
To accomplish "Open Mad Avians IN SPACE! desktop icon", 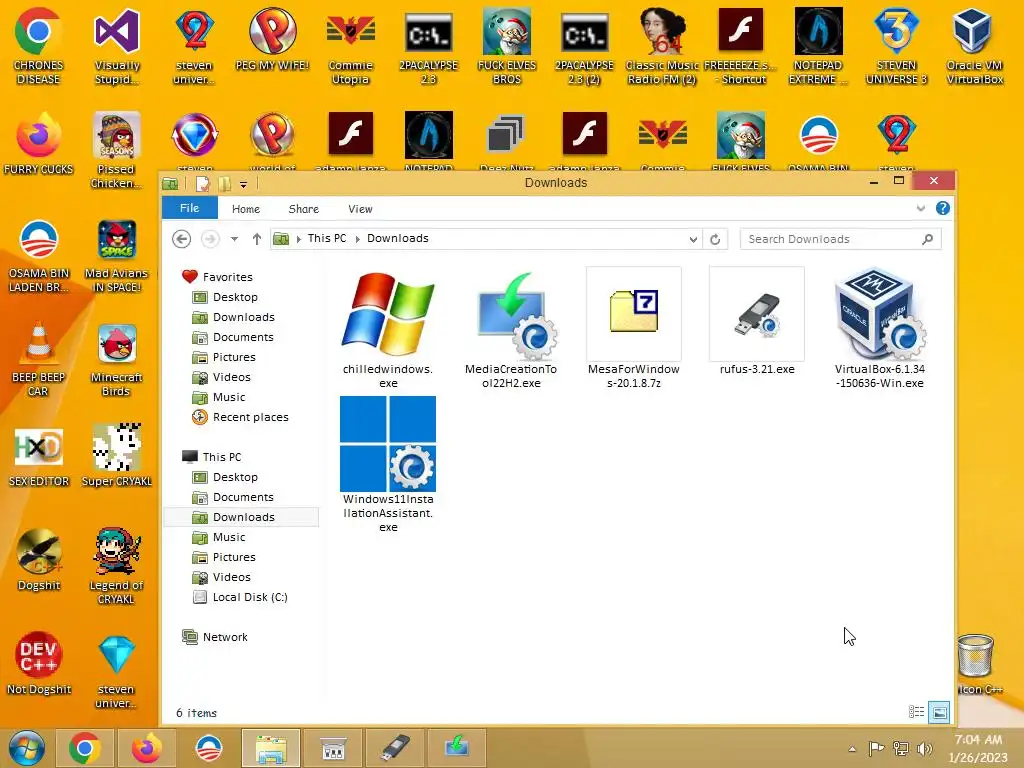I will click(116, 256).
